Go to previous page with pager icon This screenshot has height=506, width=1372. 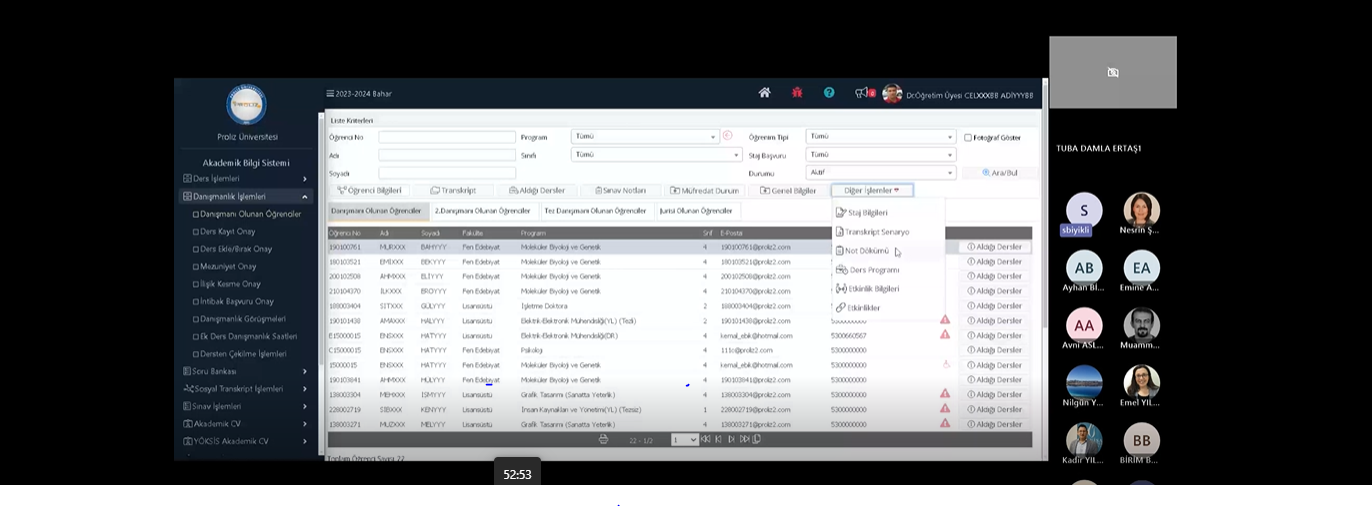click(718, 439)
